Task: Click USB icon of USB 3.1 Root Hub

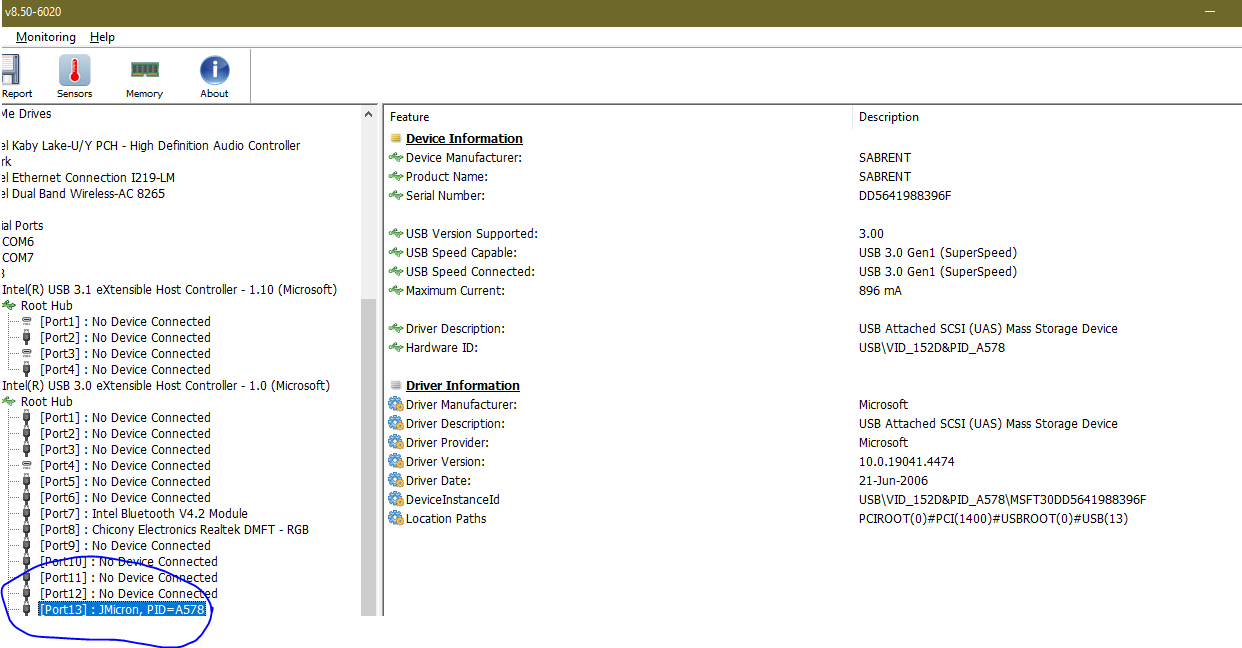Action: [10, 306]
